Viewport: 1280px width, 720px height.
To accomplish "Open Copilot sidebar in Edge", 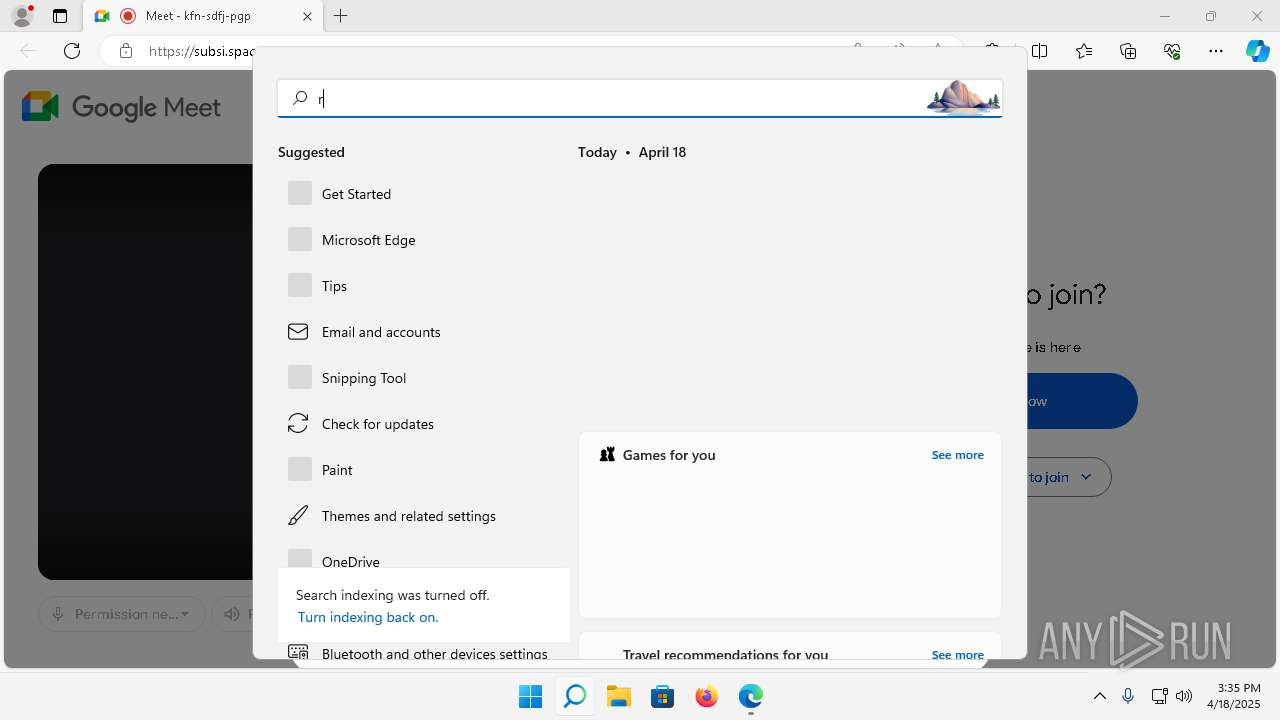I will click(x=1258, y=51).
